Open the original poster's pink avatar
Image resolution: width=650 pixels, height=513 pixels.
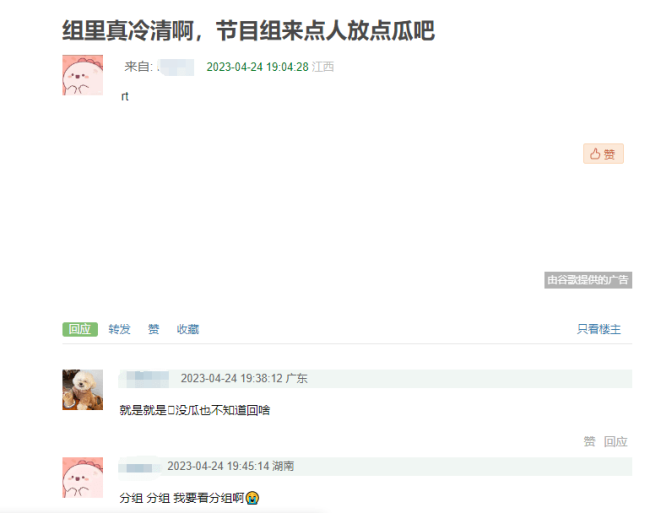point(82,75)
